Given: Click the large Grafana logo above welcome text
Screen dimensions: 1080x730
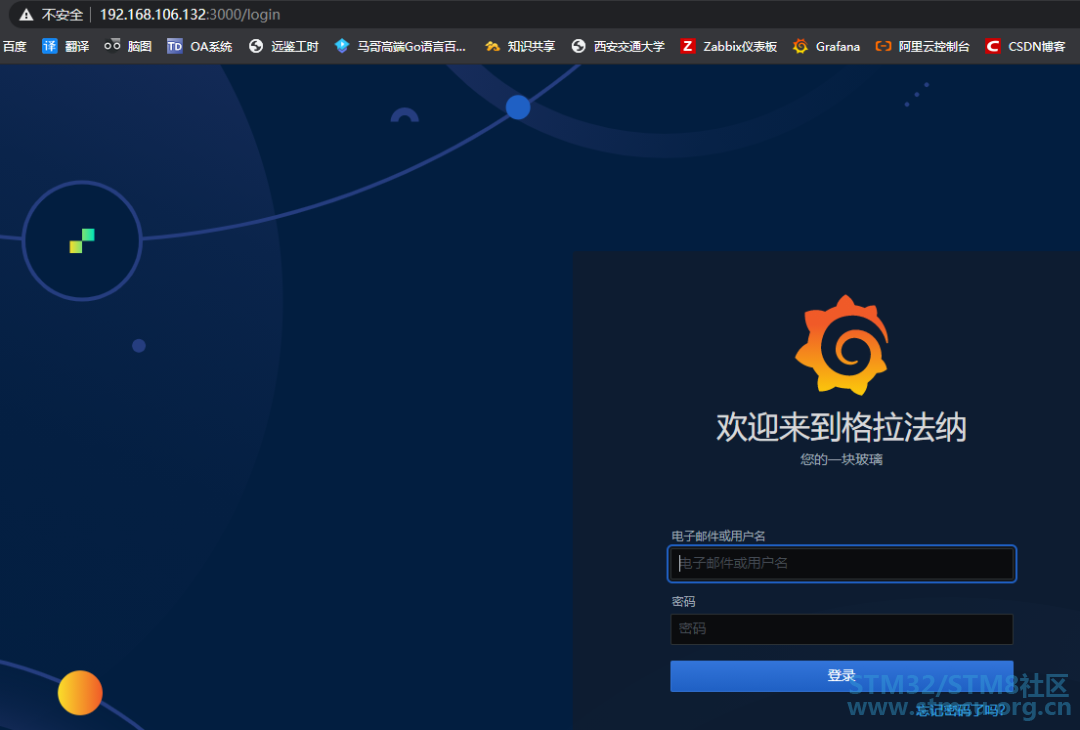Looking at the screenshot, I should click(x=841, y=345).
